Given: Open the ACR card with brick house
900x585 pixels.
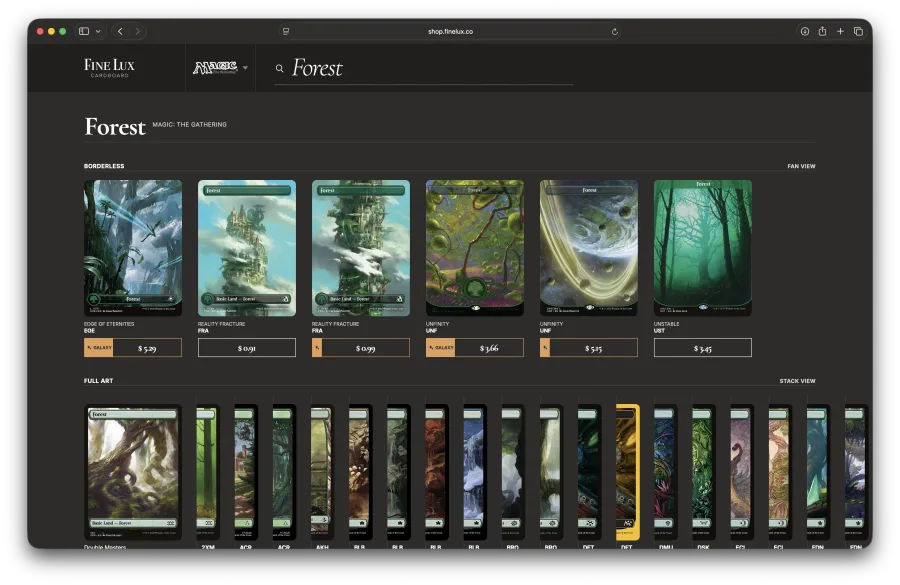Looking at the screenshot, I should (x=246, y=472).
